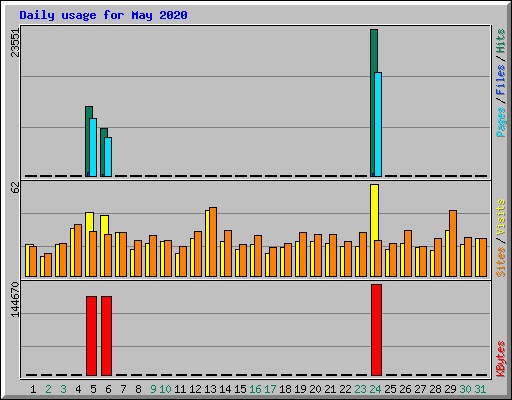
Task: Click day label 20 on the x-axis
Action: pyautogui.click(x=315, y=389)
